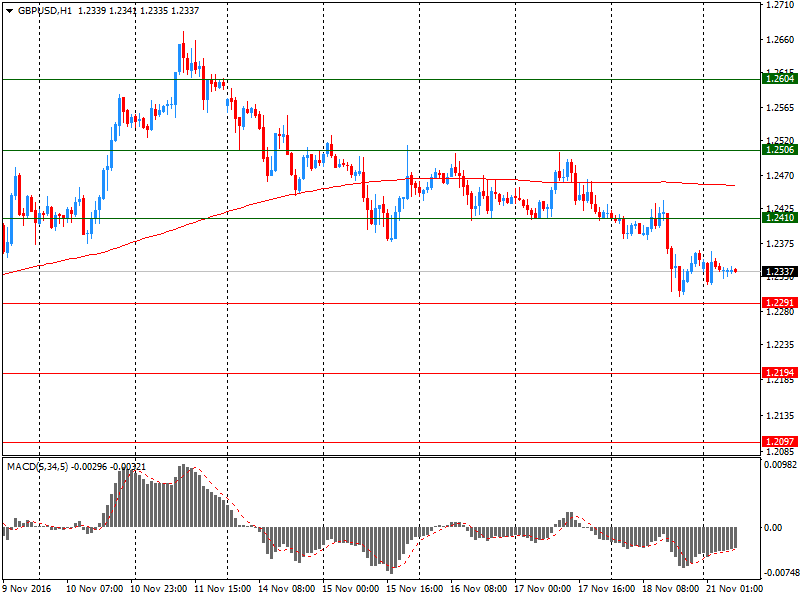Click the 1.2710 price scale value
The height and width of the screenshot is (600, 800).
780,5
